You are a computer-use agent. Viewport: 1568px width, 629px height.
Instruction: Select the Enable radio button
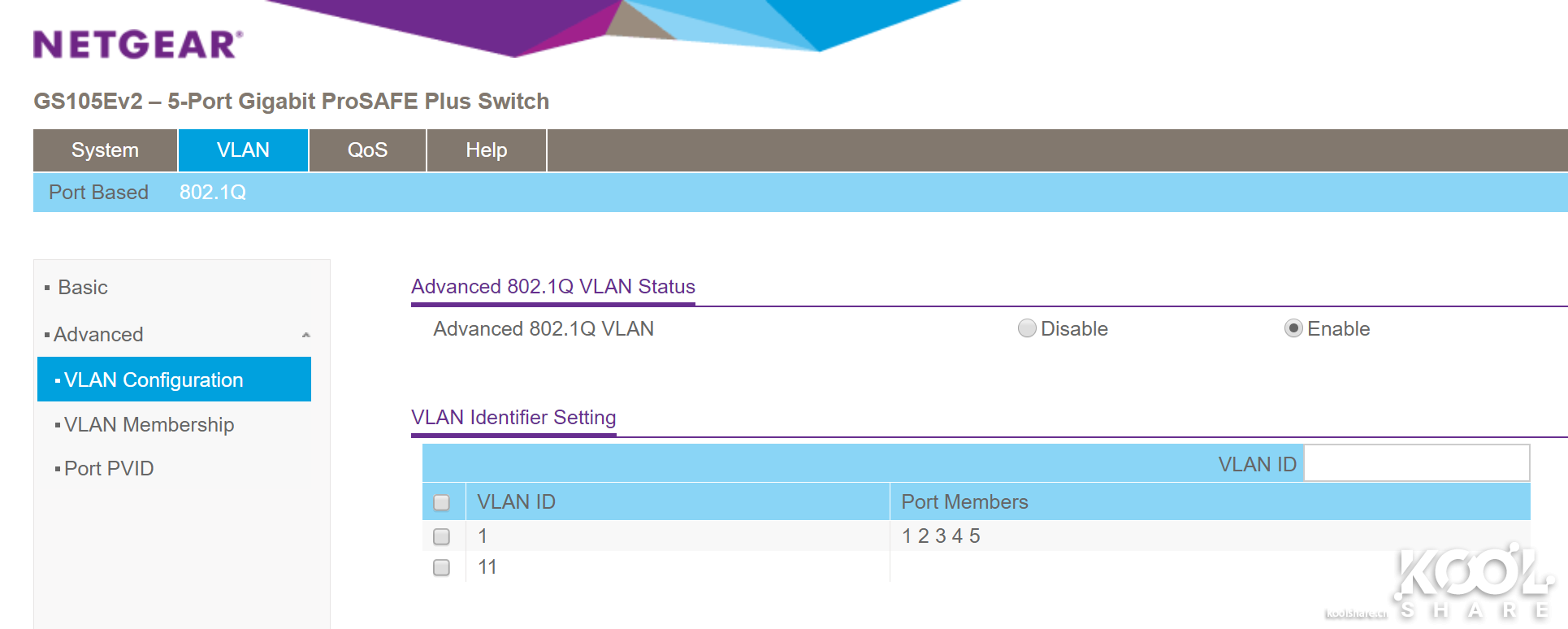point(1293,328)
